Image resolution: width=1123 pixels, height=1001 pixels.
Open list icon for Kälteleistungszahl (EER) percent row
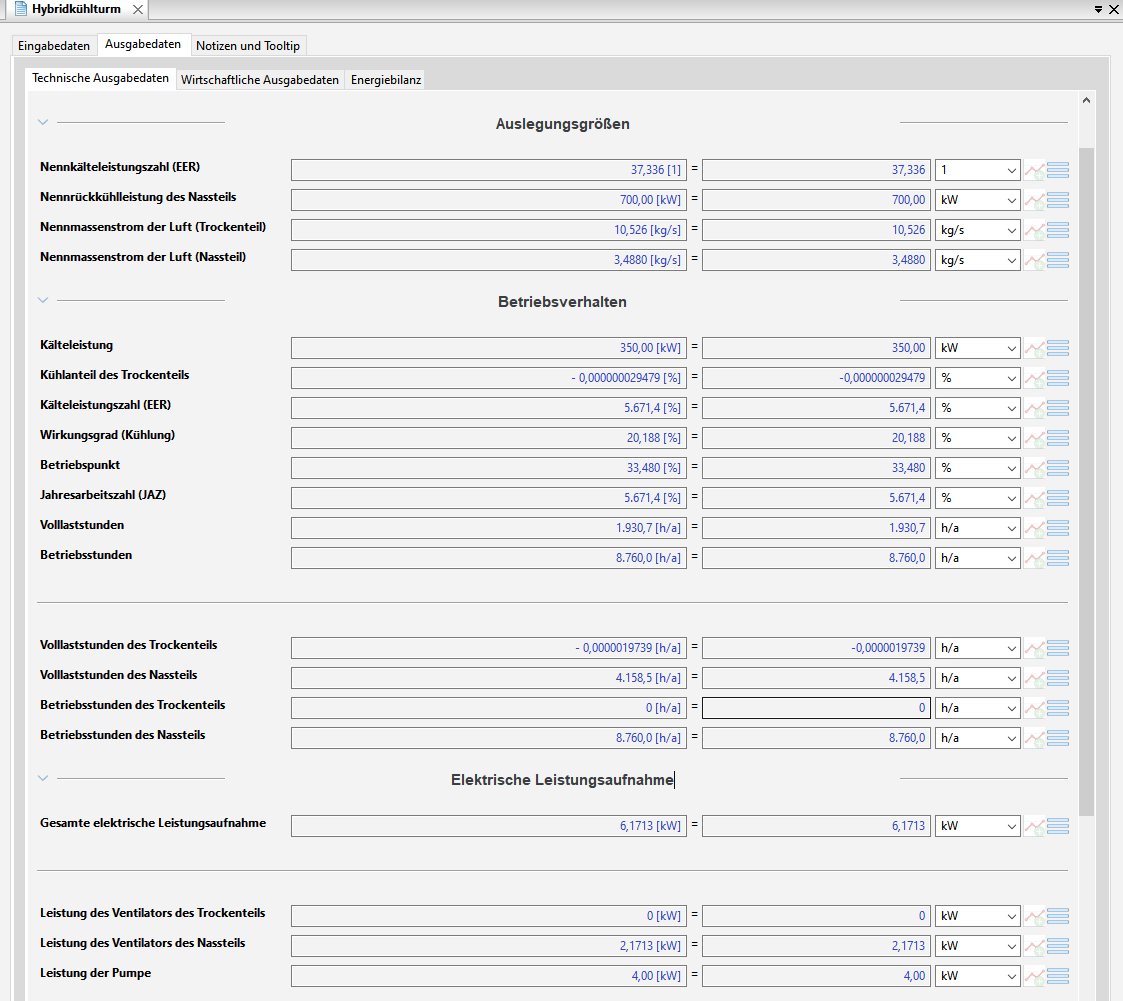tap(1058, 408)
